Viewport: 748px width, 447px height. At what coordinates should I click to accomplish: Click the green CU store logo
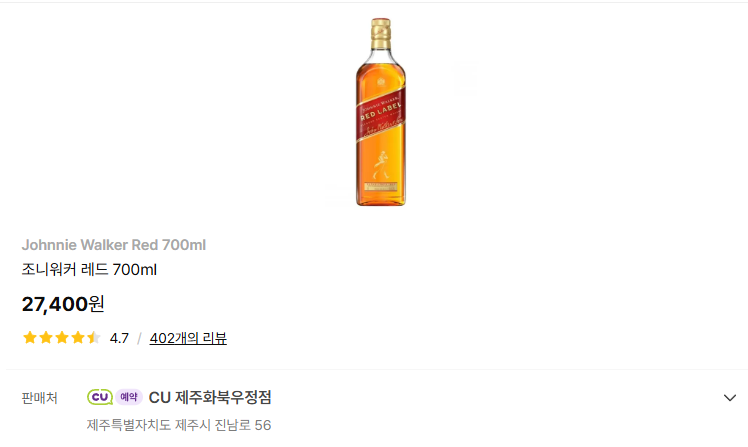(x=100, y=397)
